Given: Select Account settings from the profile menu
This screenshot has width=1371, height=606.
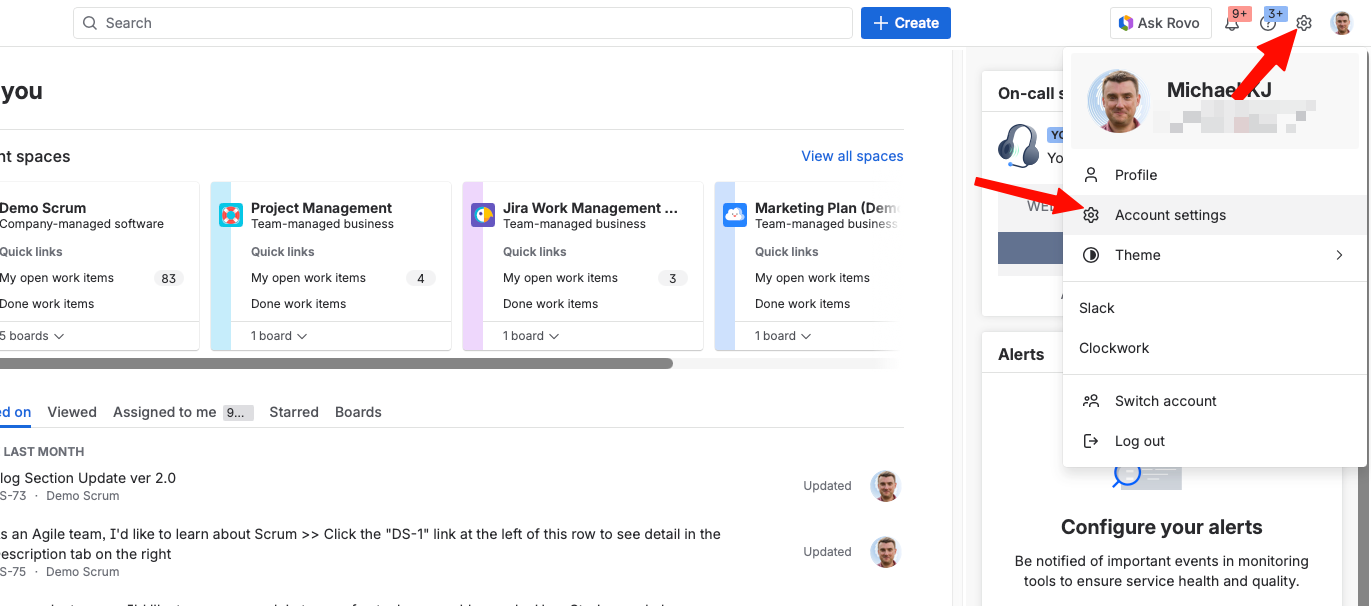Looking at the screenshot, I should point(1170,215).
